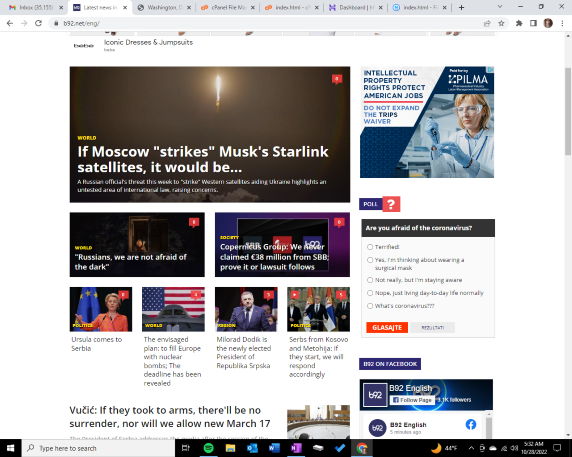The width and height of the screenshot is (572, 457).
Task: Switch to the cPanel File Manager tab
Action: 228,7
